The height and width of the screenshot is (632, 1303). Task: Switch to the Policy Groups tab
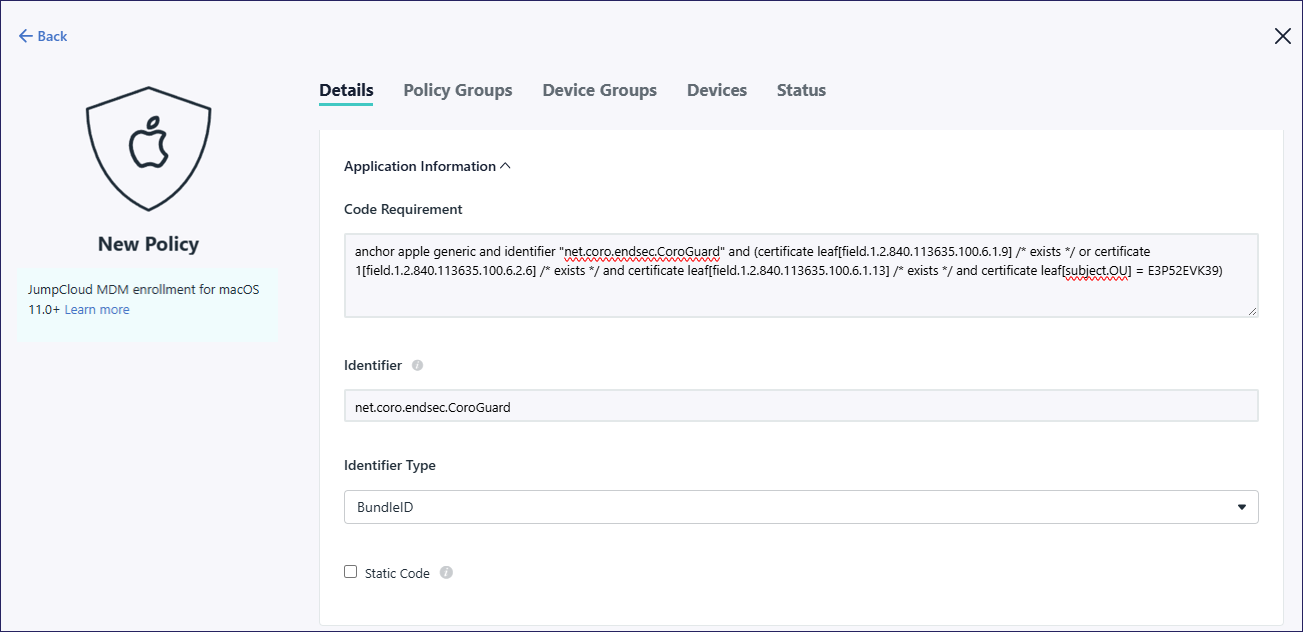pyautogui.click(x=457, y=90)
